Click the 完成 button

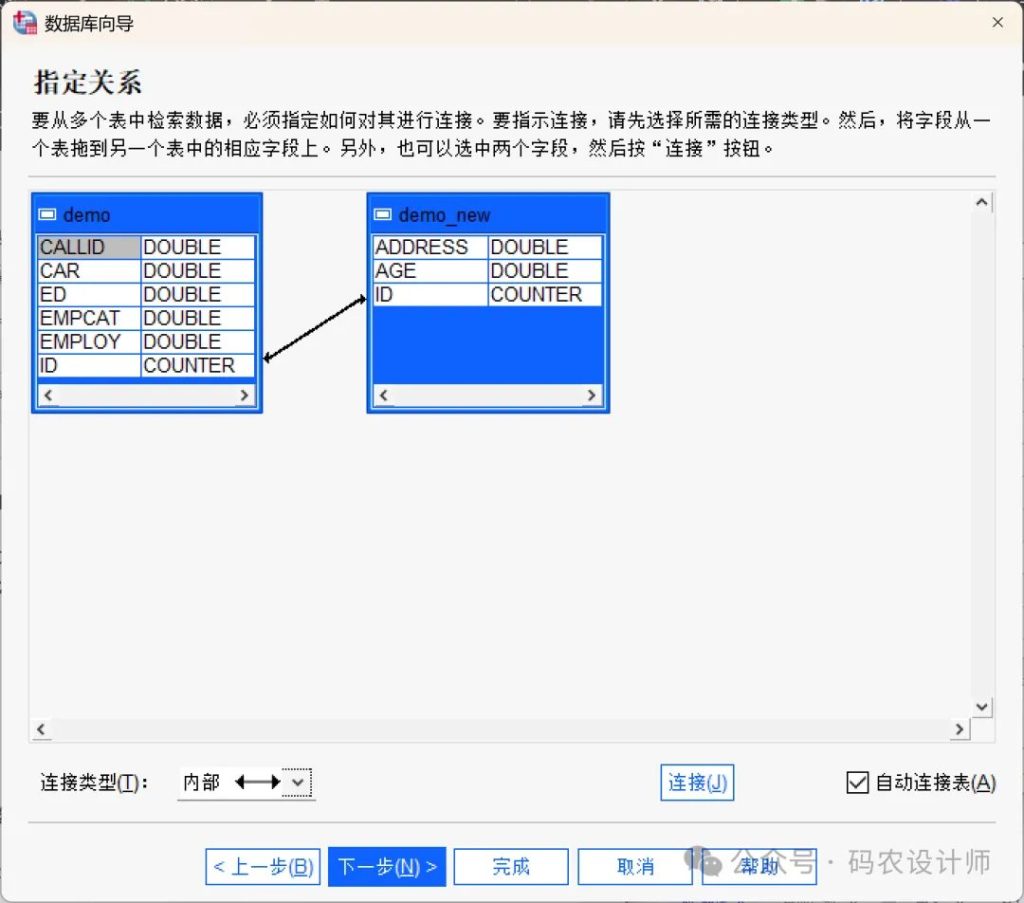(511, 867)
